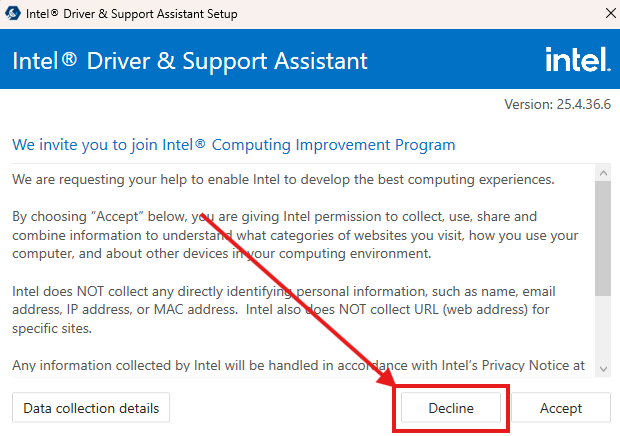Click the Privacy Notice sentence at the bottom
The image size is (620, 436).
click(298, 365)
